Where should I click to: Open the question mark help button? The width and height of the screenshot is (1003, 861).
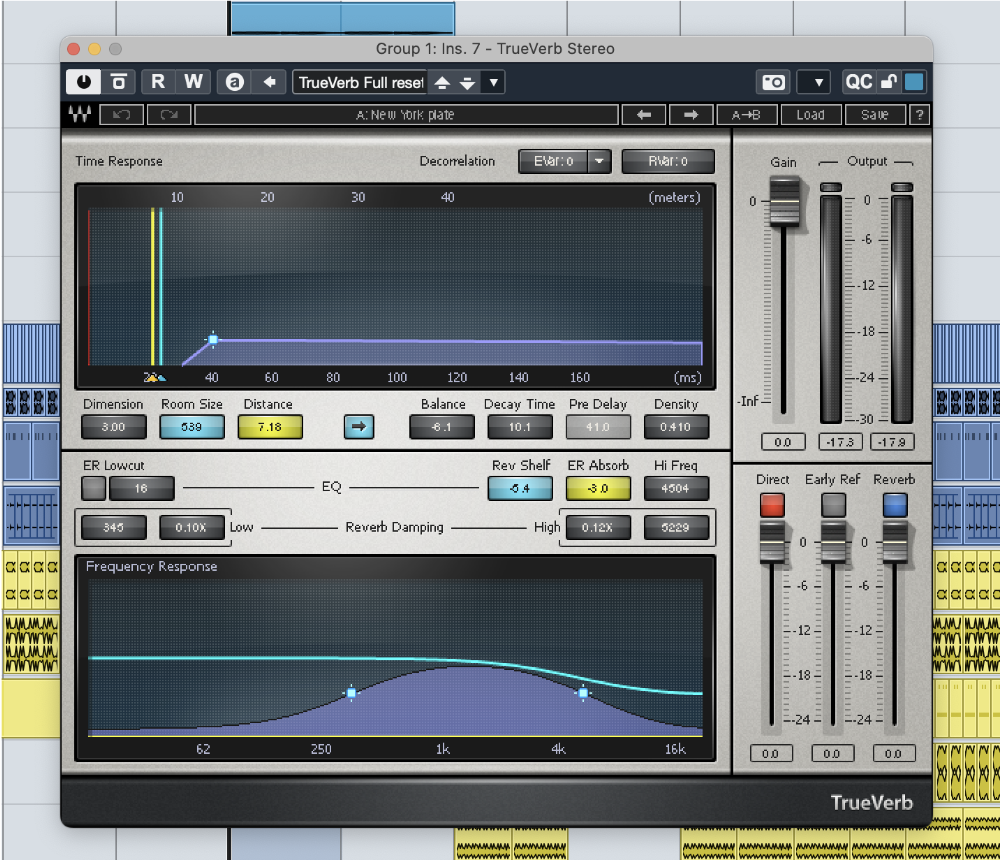pos(919,115)
